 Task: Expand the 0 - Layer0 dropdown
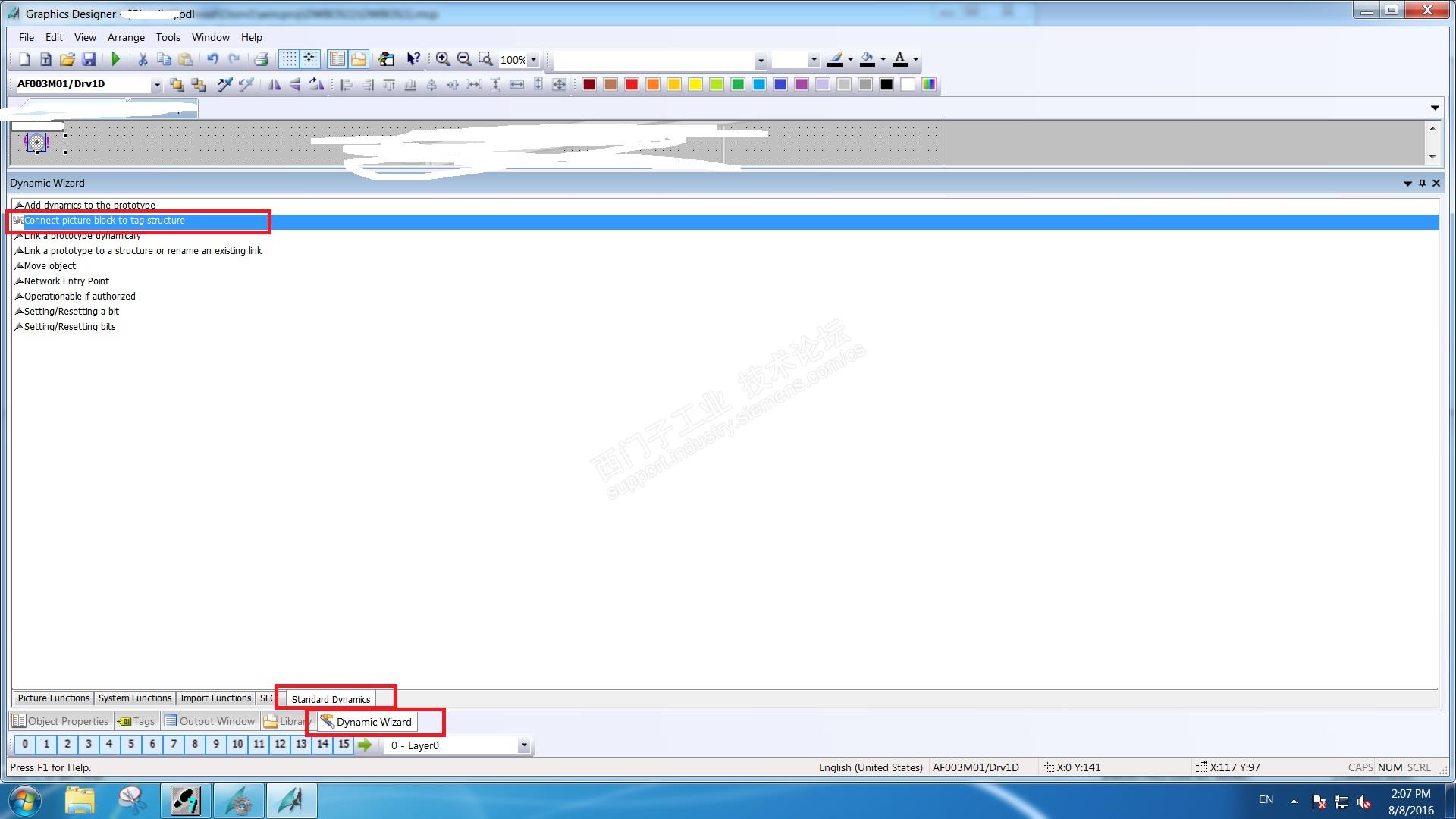524,745
